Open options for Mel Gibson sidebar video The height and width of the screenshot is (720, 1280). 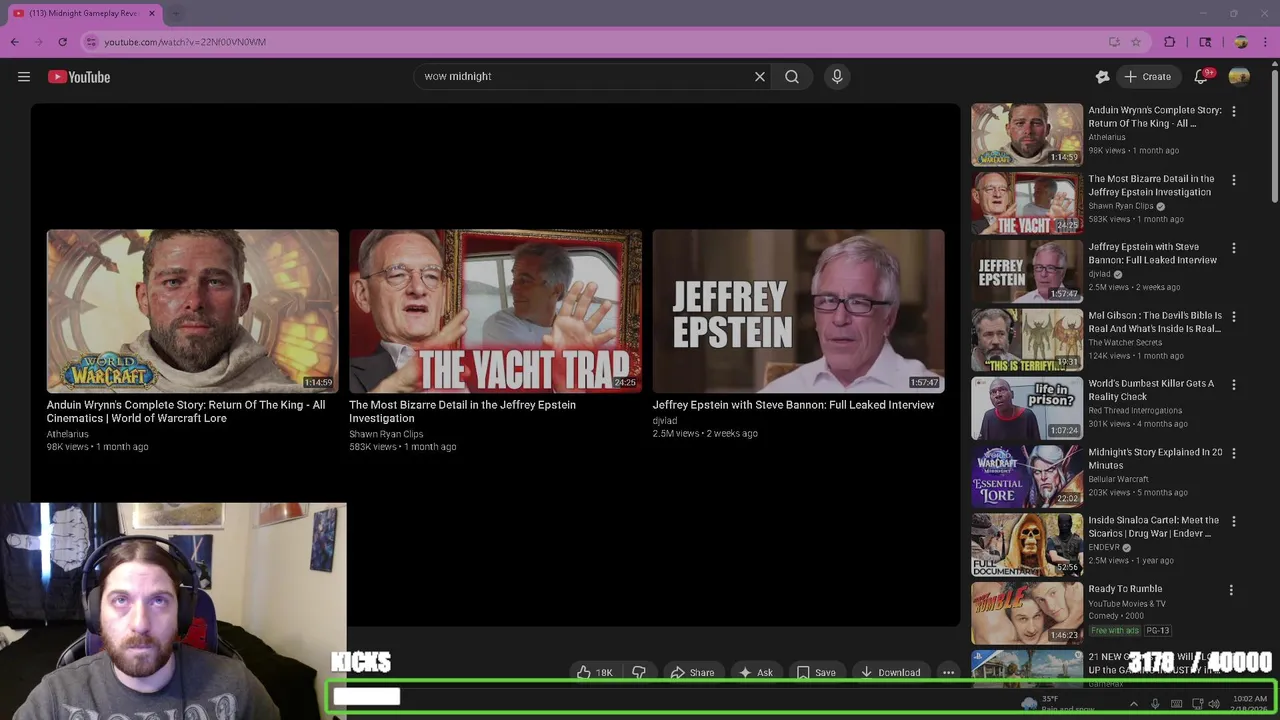tap(1233, 316)
